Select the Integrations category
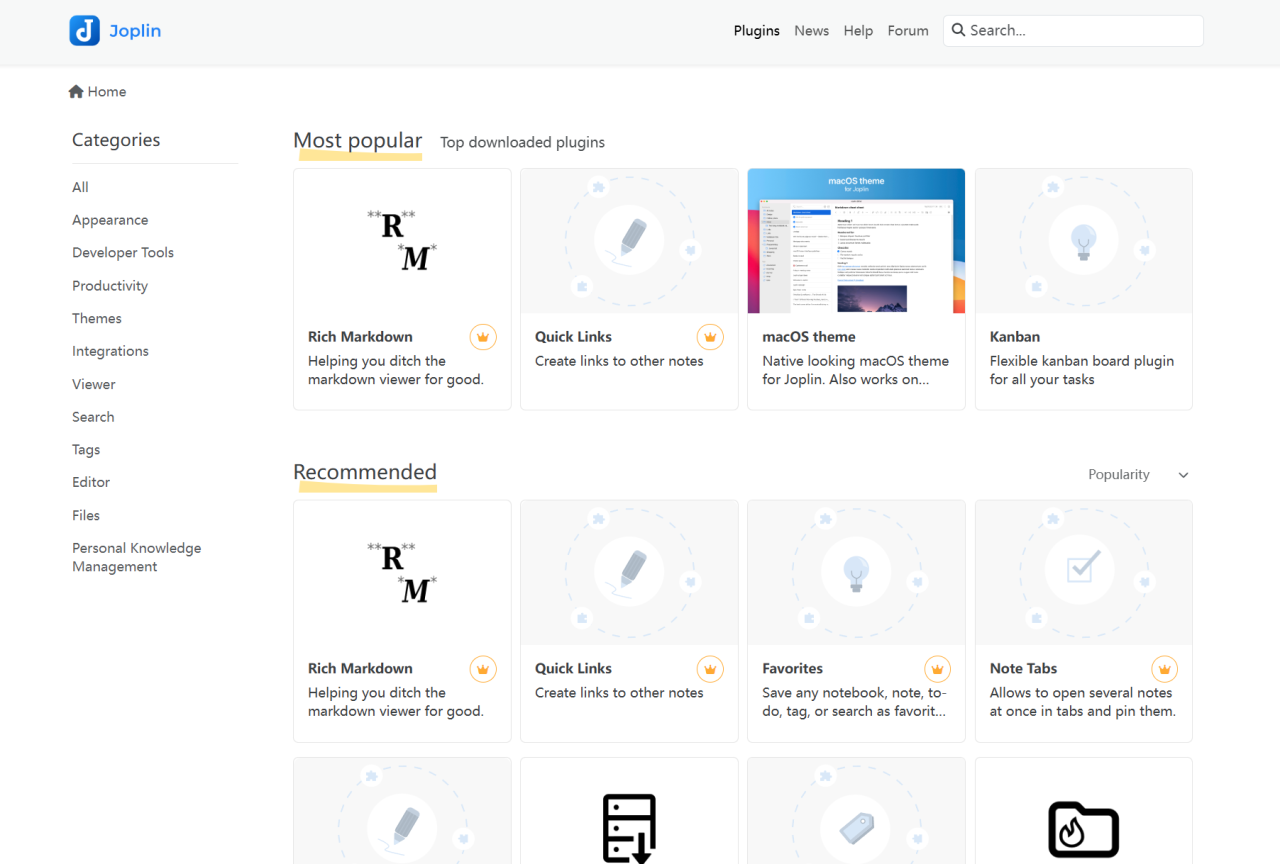This screenshot has width=1280, height=864. coord(110,352)
